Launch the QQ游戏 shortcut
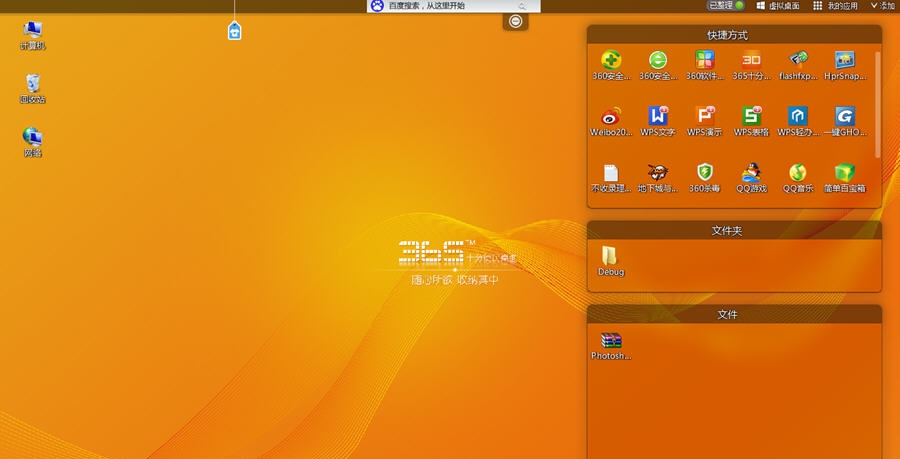The image size is (900, 459). (x=751, y=178)
